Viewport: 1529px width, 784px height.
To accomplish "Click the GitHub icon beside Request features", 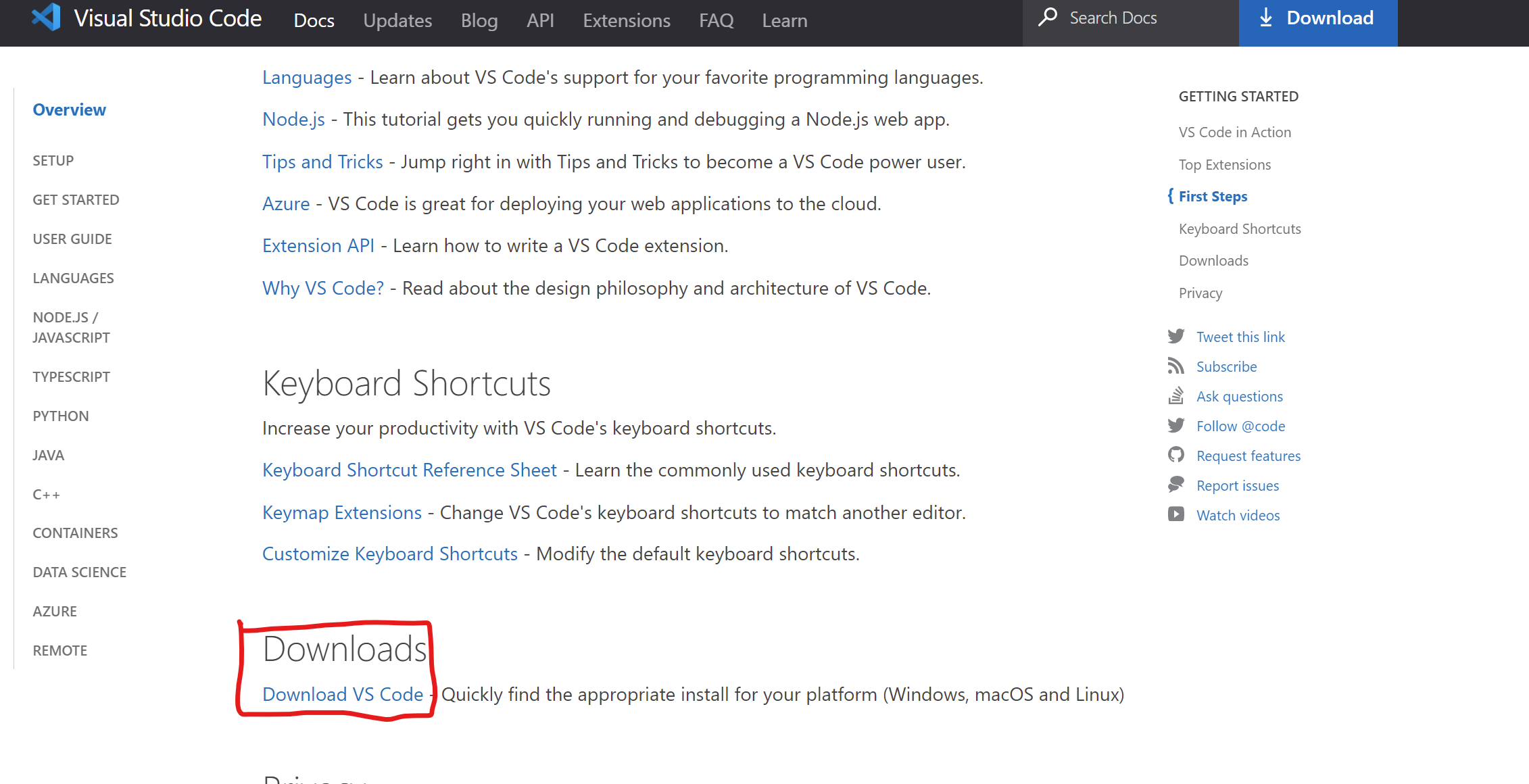I will pyautogui.click(x=1176, y=456).
